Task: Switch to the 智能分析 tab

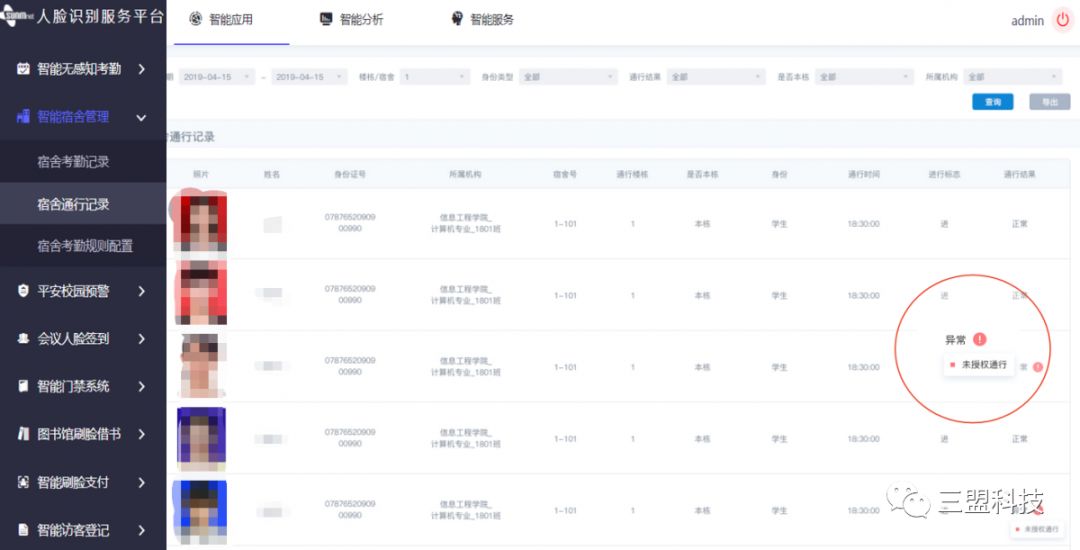Action: pyautogui.click(x=351, y=20)
